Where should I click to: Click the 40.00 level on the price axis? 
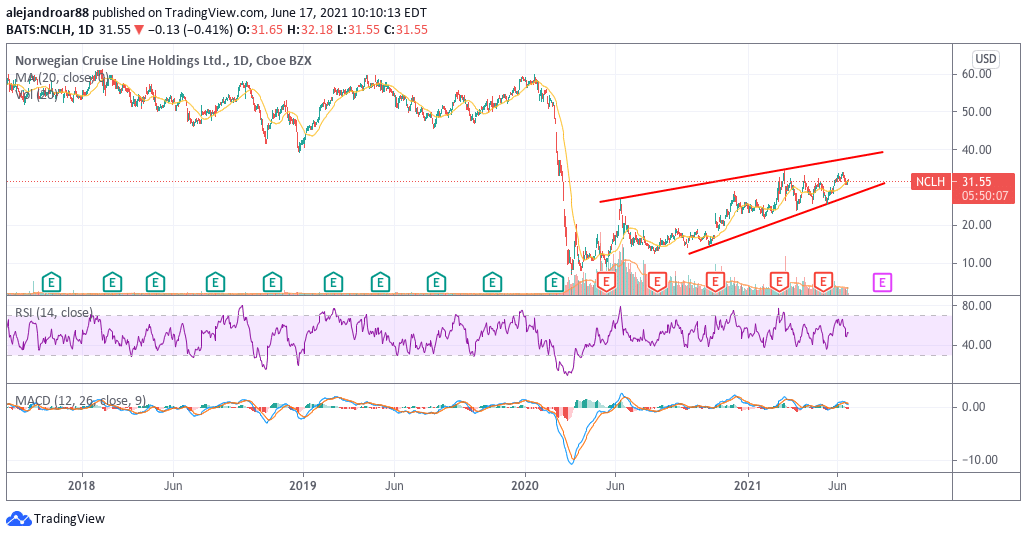coord(976,149)
